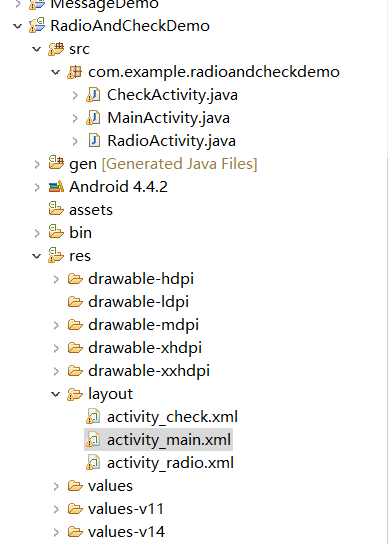
Task: Click the values-v11 folder icon
Action: (75, 509)
